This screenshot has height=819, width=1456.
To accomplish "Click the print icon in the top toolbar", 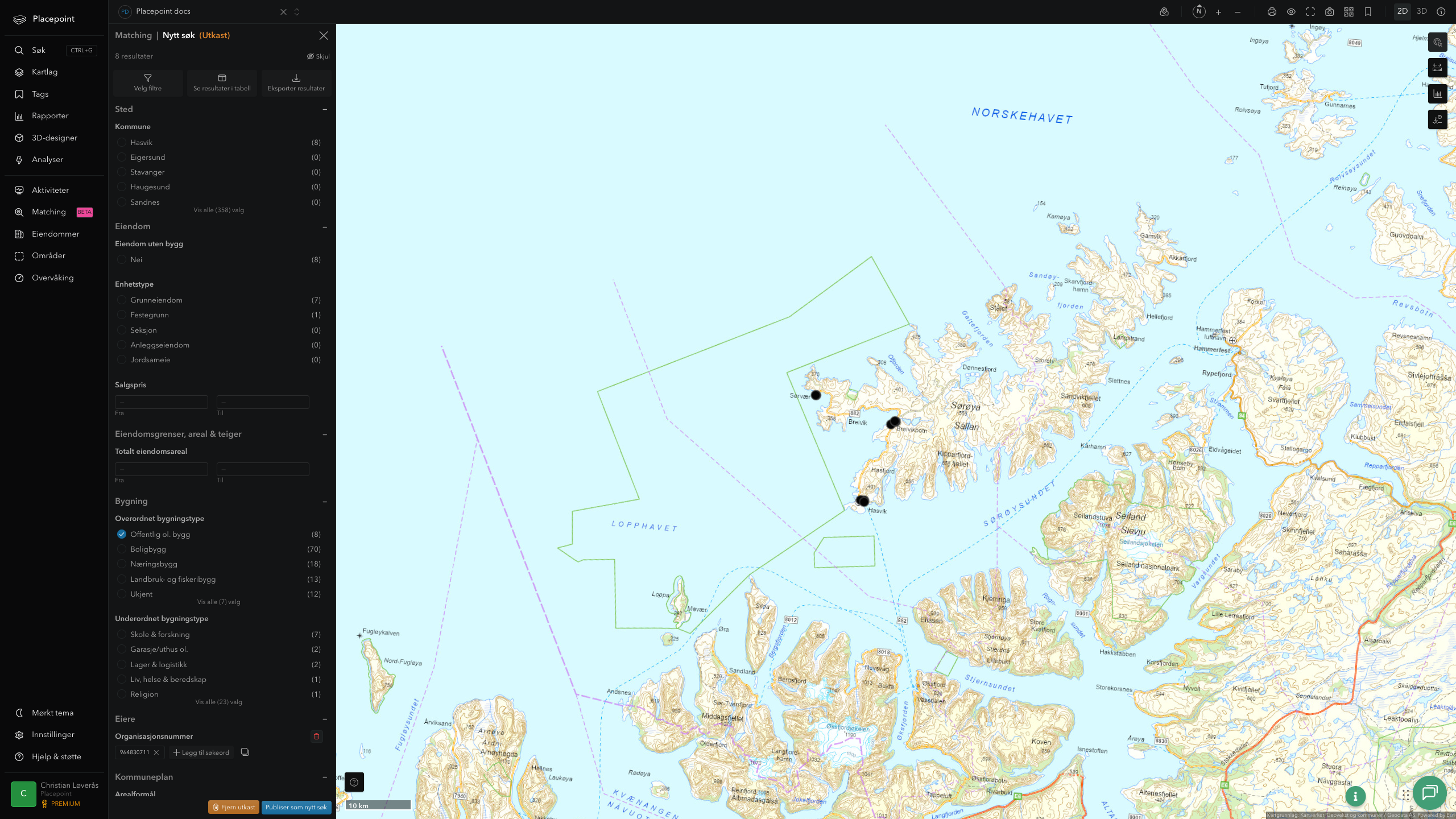I will click(x=1272, y=12).
